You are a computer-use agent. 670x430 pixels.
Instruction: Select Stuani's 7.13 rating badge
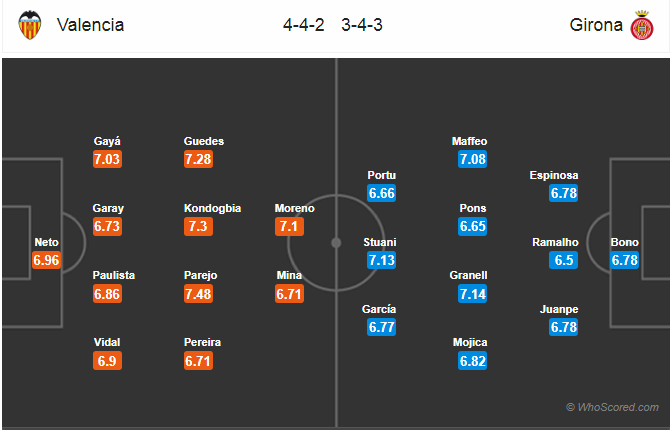[x=381, y=260]
